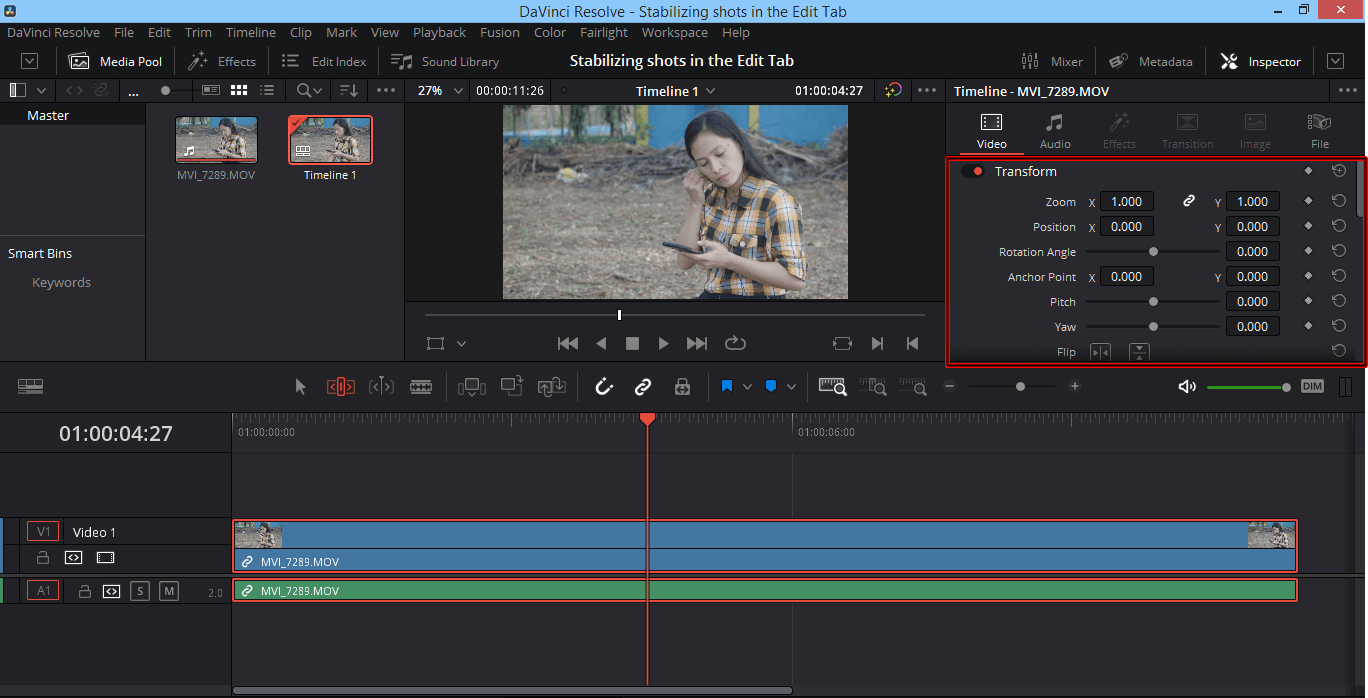Click the timeline zoom plus button

pyautogui.click(x=1075, y=386)
